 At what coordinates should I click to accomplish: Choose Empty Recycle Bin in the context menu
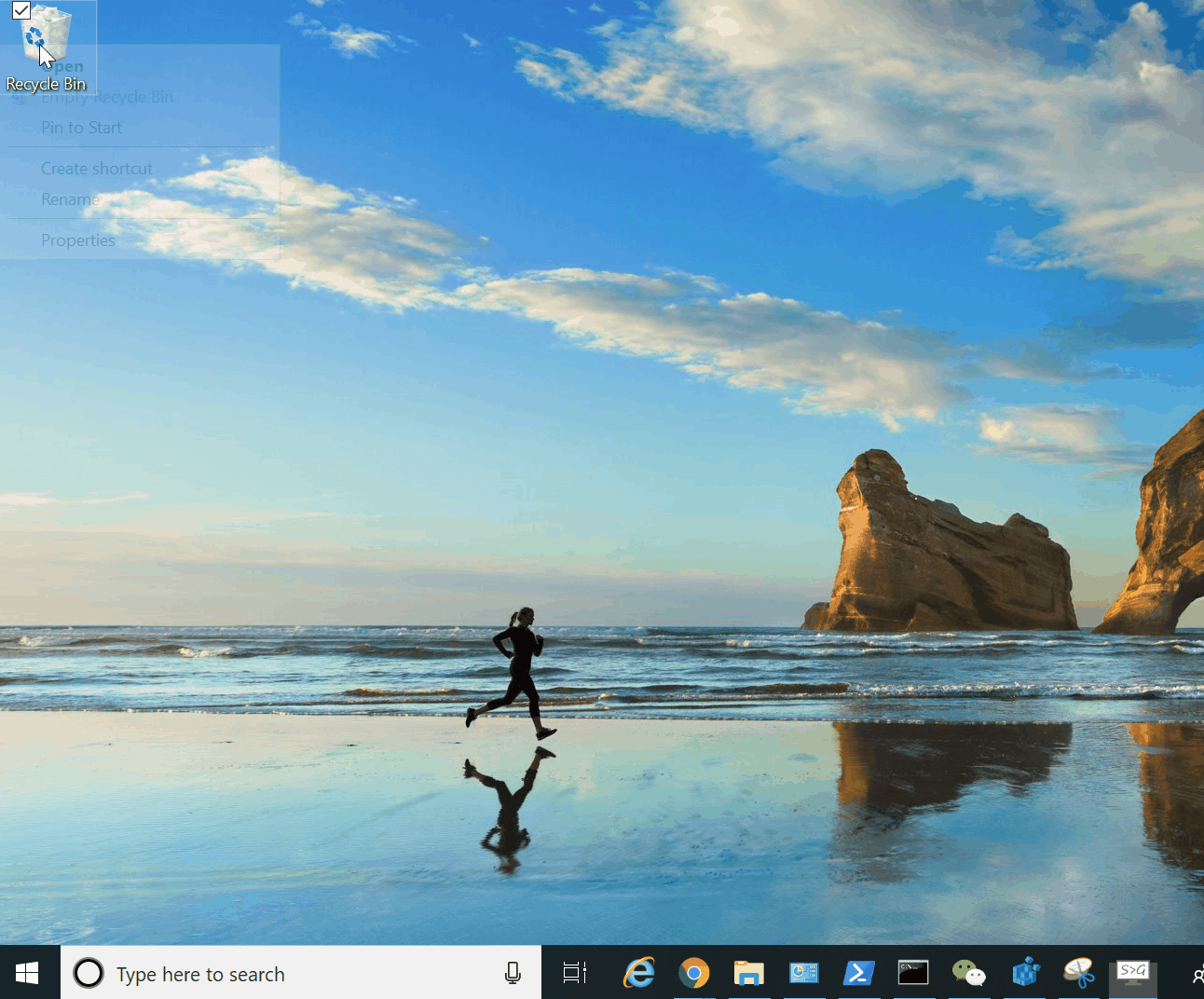(107, 97)
